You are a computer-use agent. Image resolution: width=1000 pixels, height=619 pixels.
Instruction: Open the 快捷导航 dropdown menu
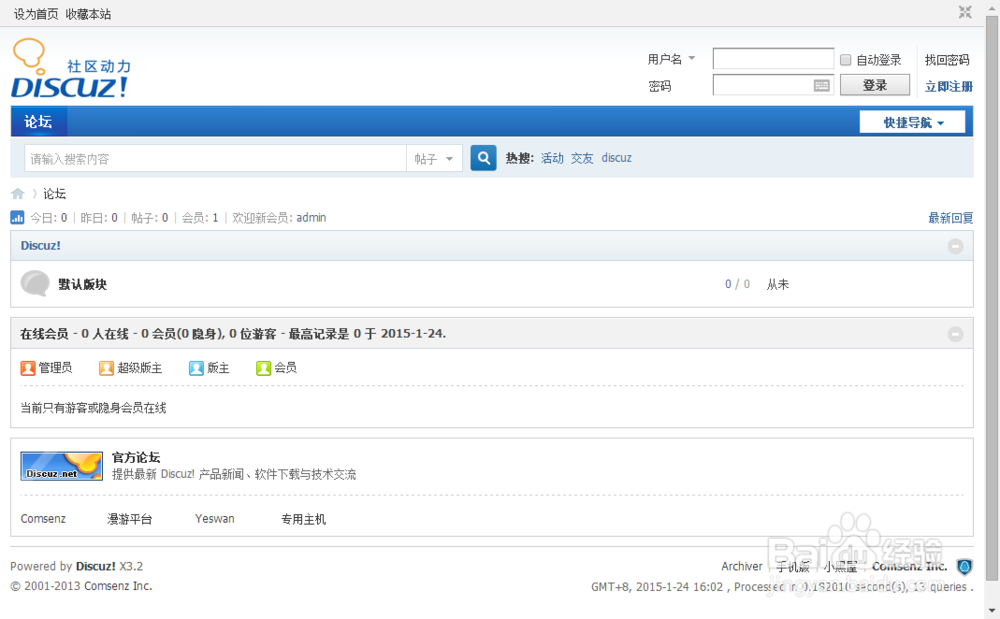(x=913, y=122)
